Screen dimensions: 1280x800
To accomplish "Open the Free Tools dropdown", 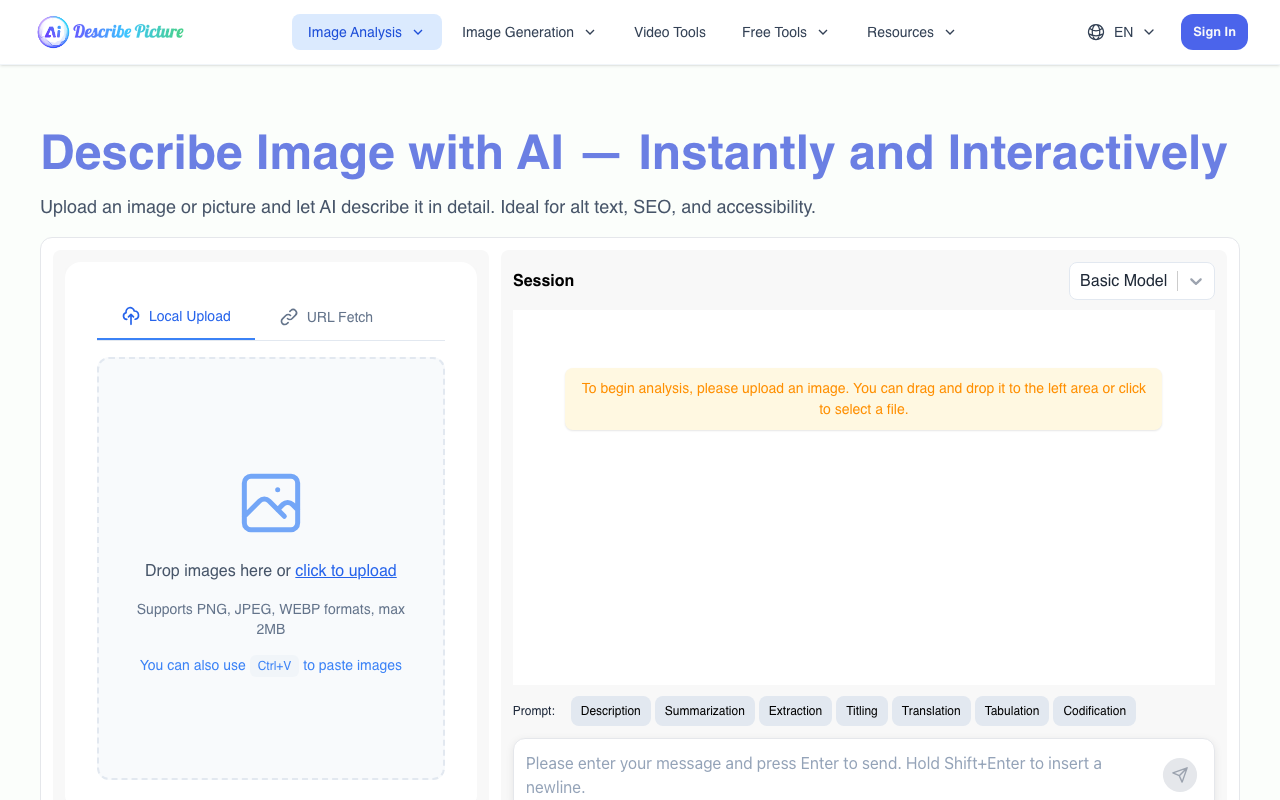I will point(785,32).
